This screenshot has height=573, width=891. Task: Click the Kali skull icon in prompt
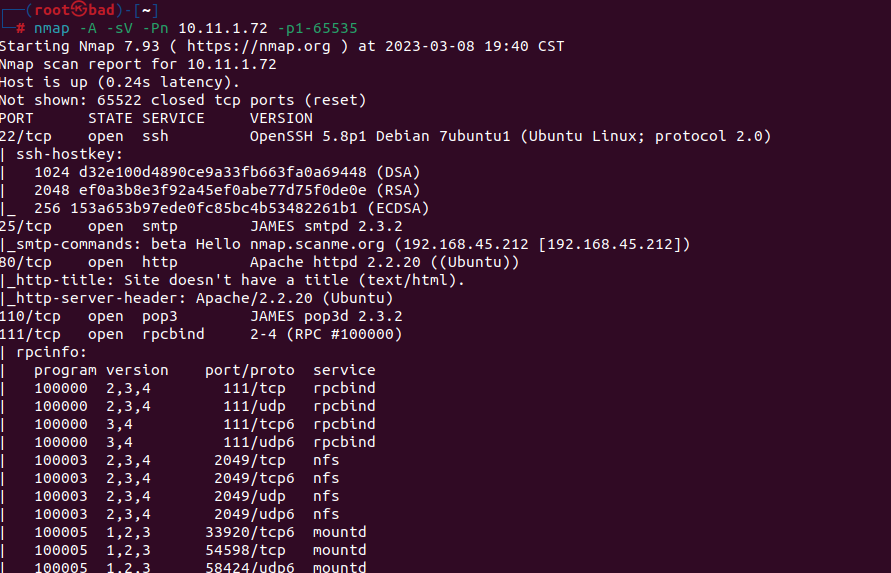click(x=79, y=10)
